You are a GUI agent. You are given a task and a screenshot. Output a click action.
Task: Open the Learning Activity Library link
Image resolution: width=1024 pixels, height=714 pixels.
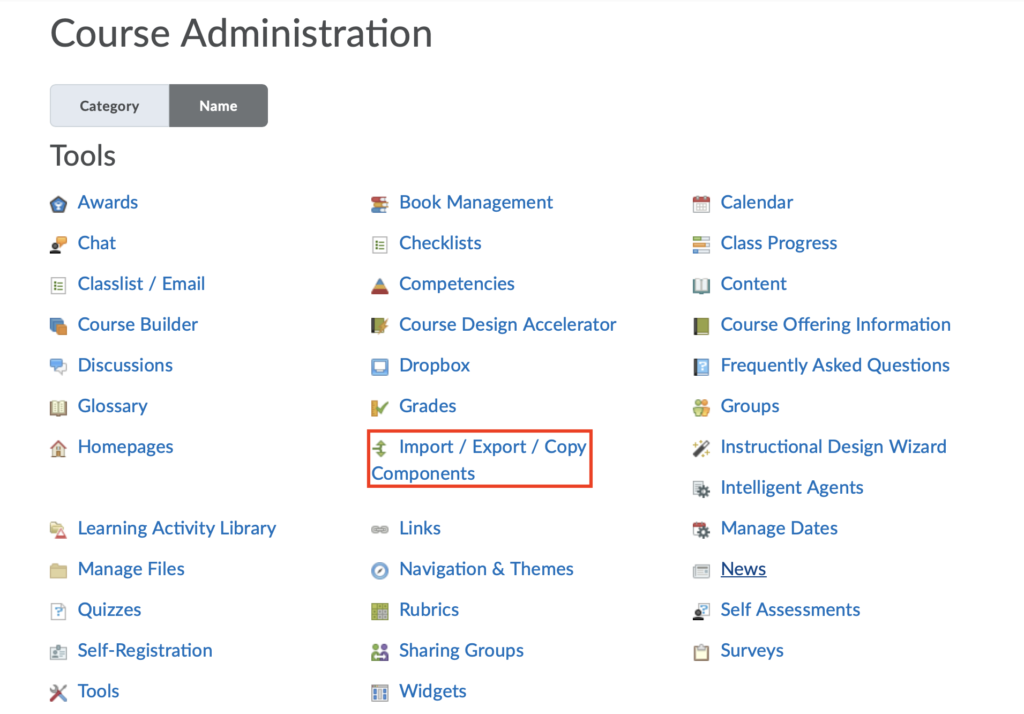coord(176,528)
